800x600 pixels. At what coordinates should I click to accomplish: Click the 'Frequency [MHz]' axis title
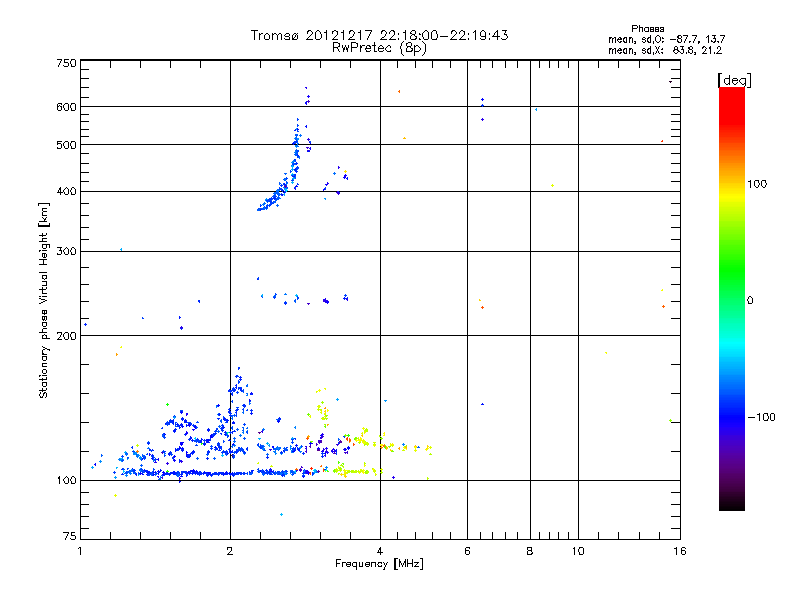coord(379,564)
